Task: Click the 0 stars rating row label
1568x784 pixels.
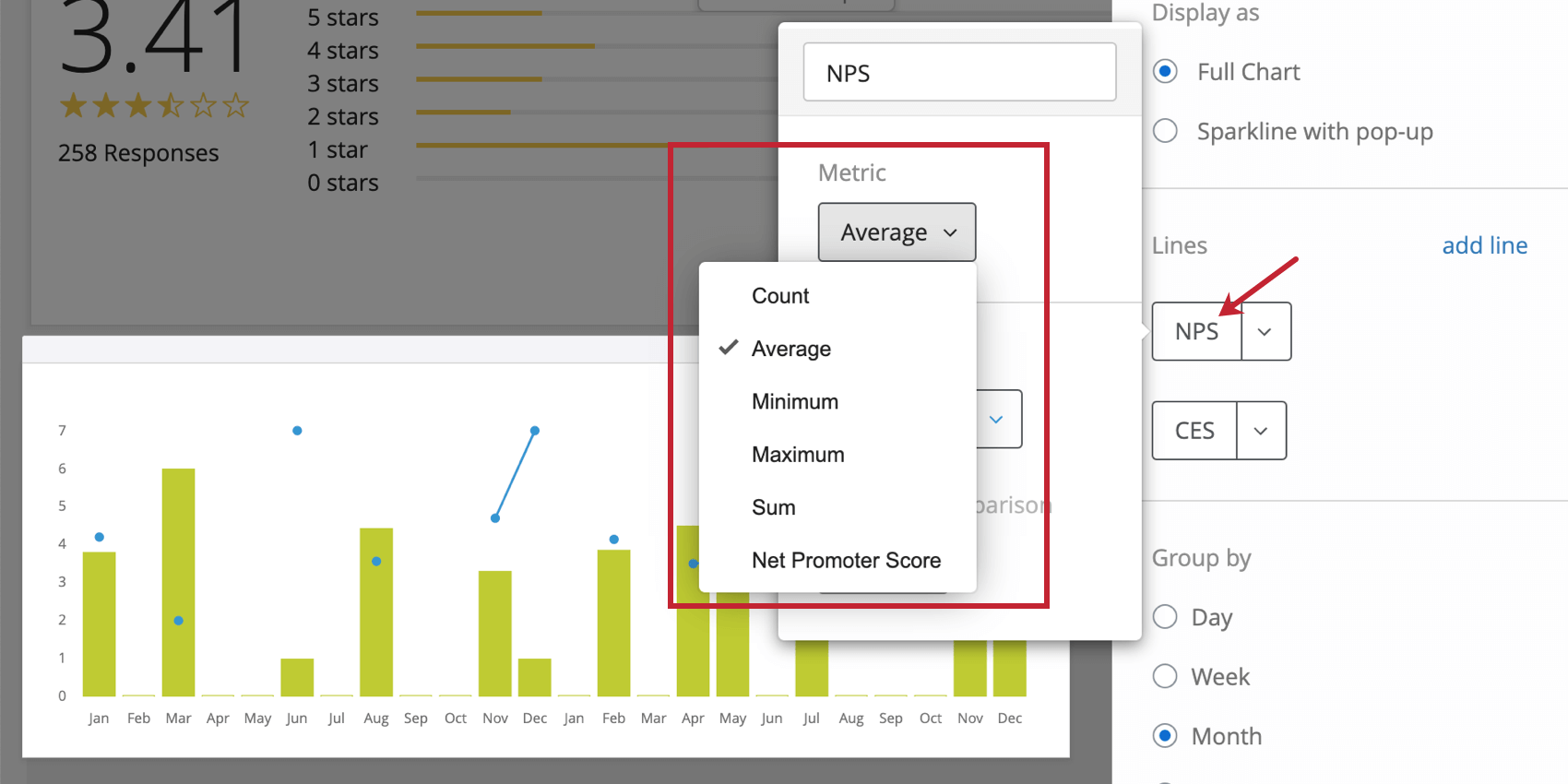Action: pyautogui.click(x=343, y=183)
